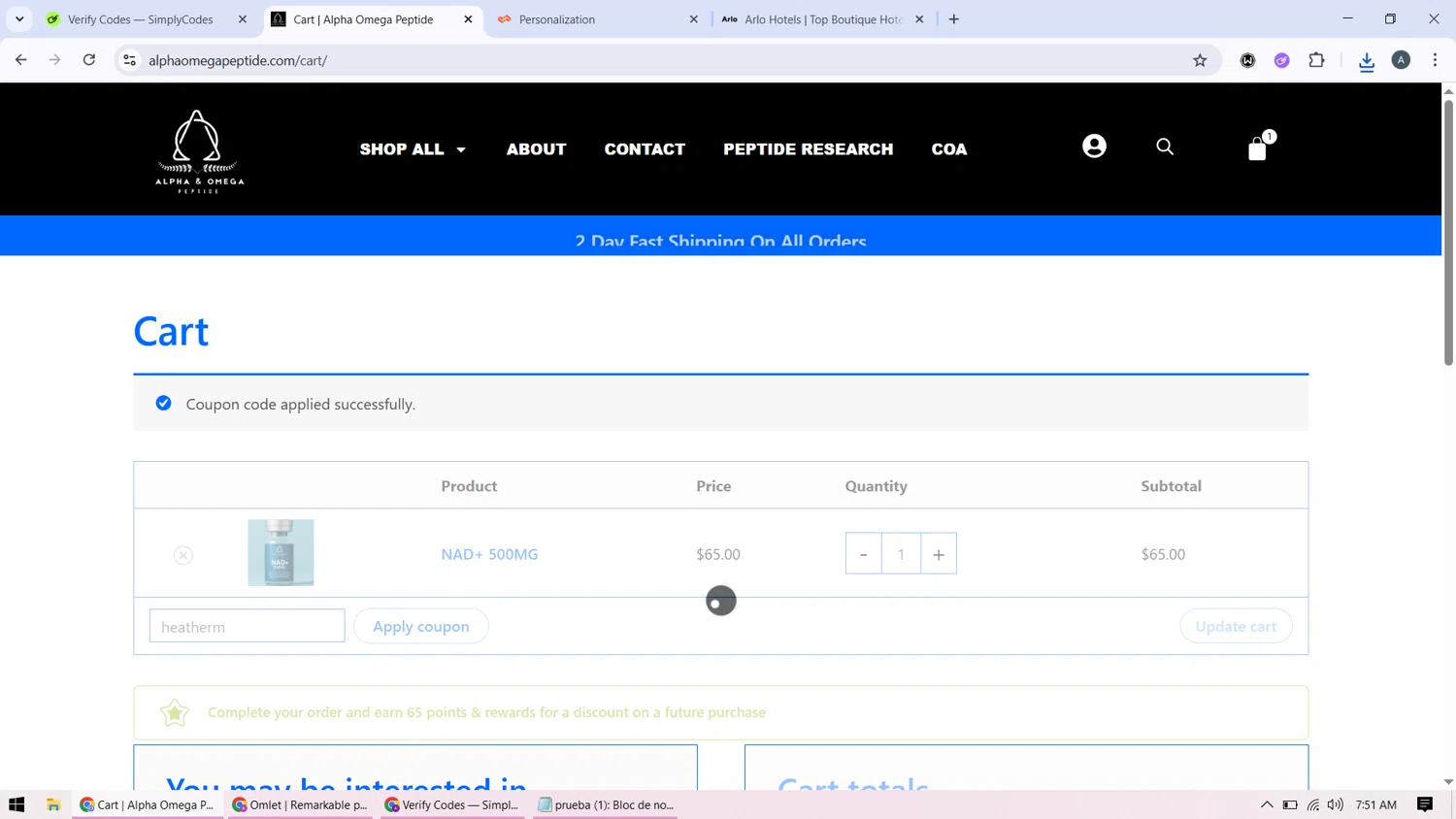Reload the page
The width and height of the screenshot is (1456, 819).
89,60
